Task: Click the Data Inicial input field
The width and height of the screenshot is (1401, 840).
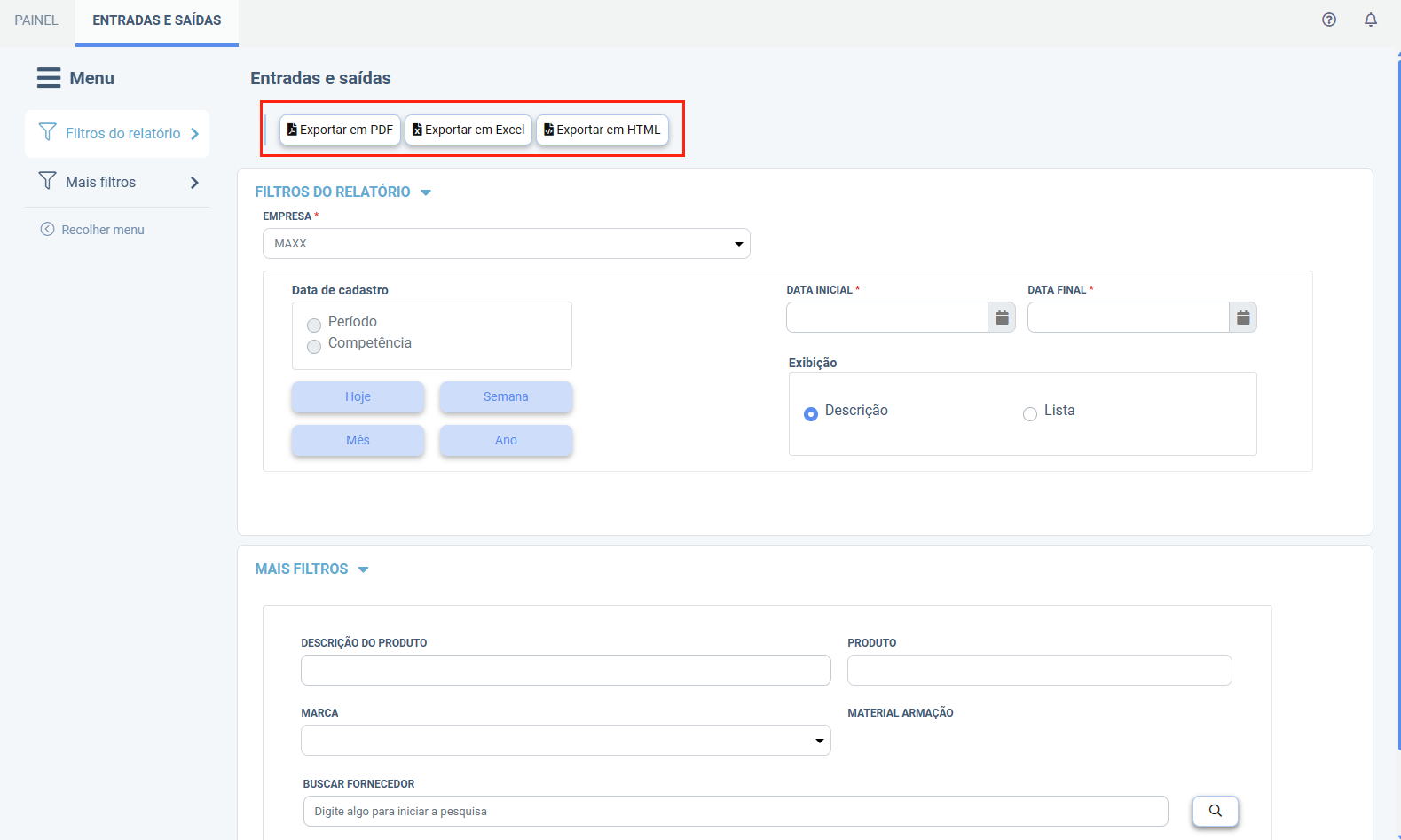Action: pyautogui.click(x=887, y=318)
